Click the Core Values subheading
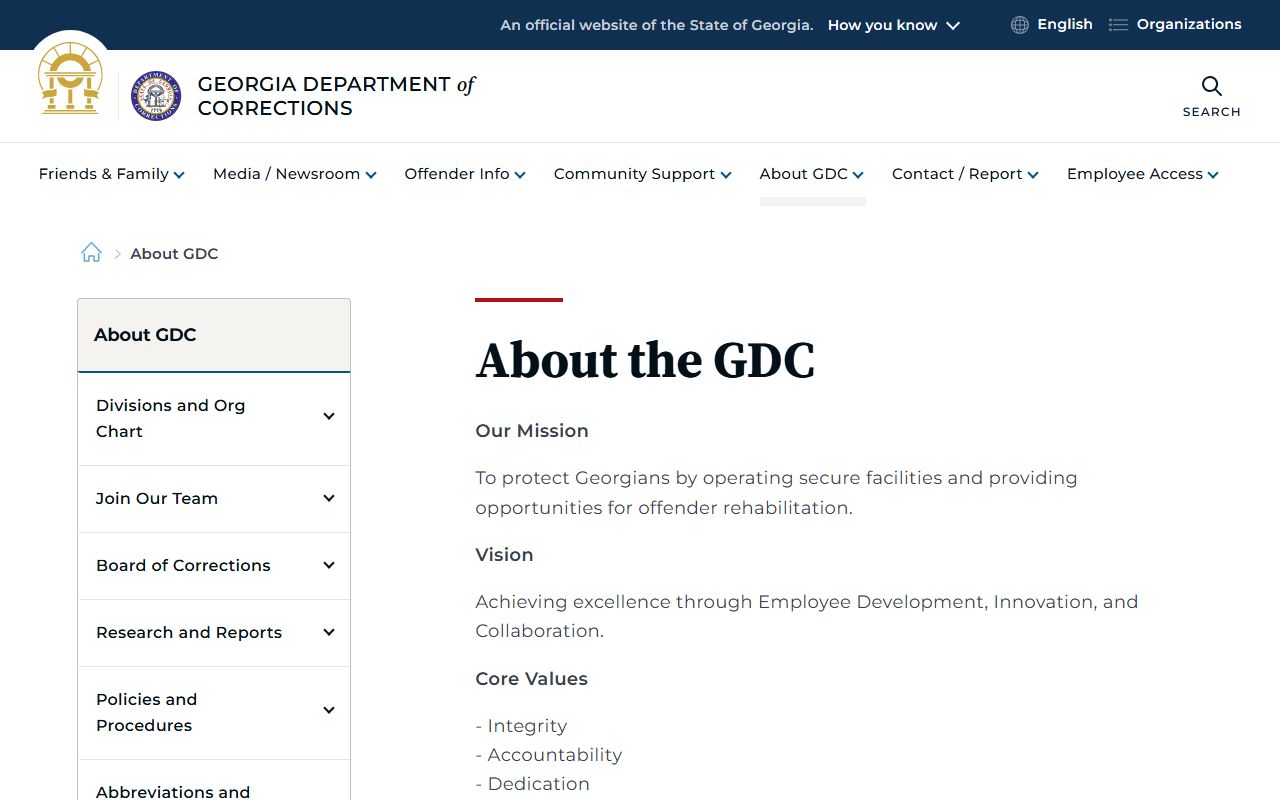This screenshot has height=800, width=1280. (531, 679)
